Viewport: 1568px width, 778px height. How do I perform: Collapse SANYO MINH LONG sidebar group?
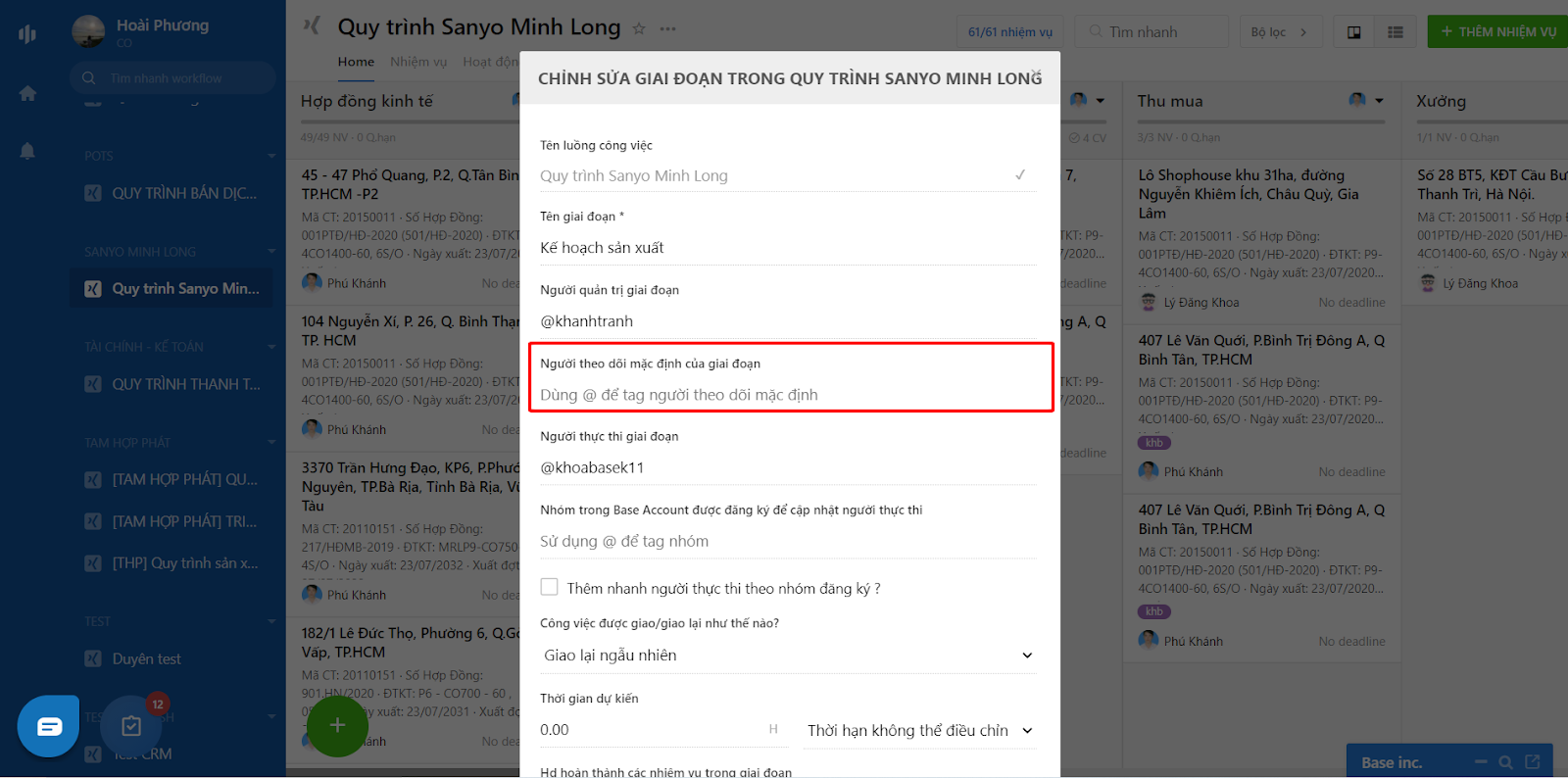click(271, 252)
